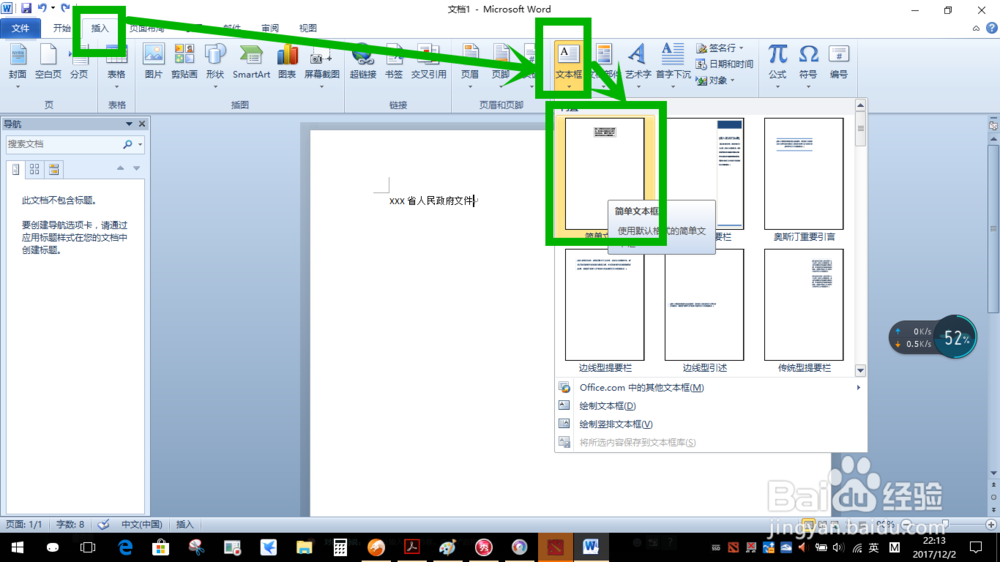Open Word help
This screenshot has height=562, width=1000.
(x=992, y=28)
